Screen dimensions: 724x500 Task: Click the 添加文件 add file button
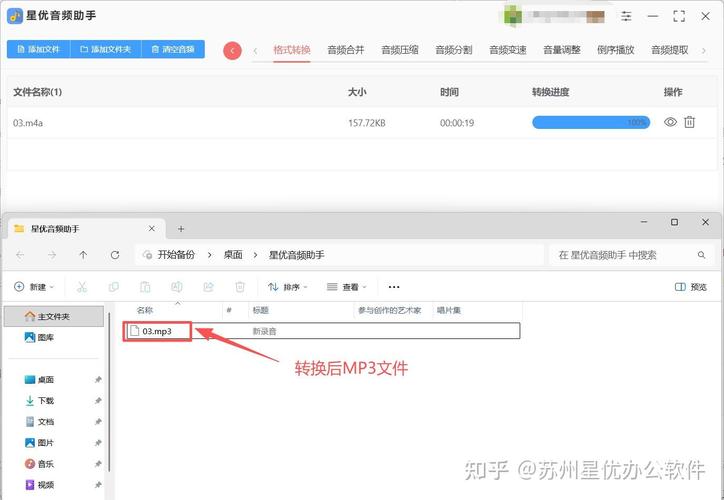(x=38, y=49)
